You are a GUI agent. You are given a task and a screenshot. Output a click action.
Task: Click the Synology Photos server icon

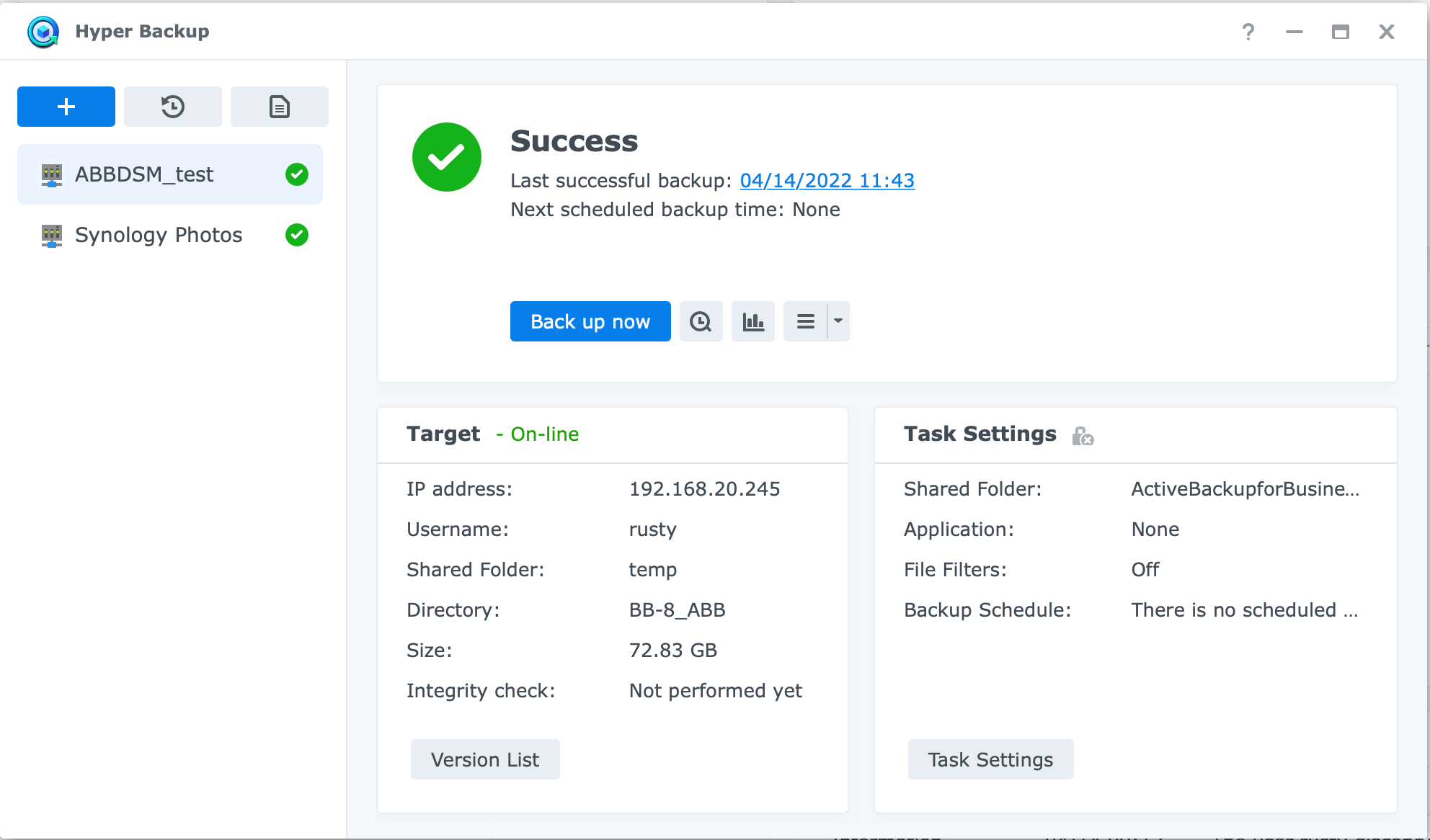52,236
